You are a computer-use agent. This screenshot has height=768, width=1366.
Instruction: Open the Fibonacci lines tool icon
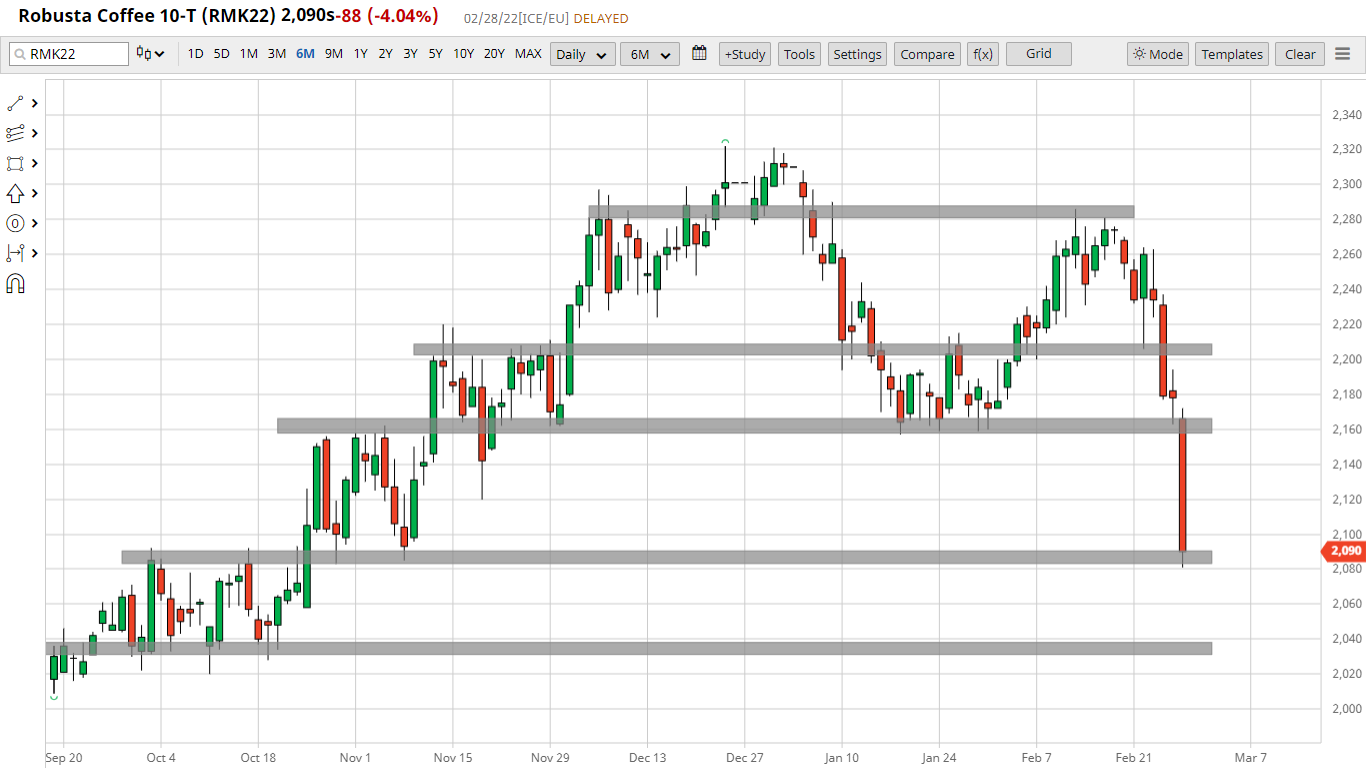[x=15, y=133]
